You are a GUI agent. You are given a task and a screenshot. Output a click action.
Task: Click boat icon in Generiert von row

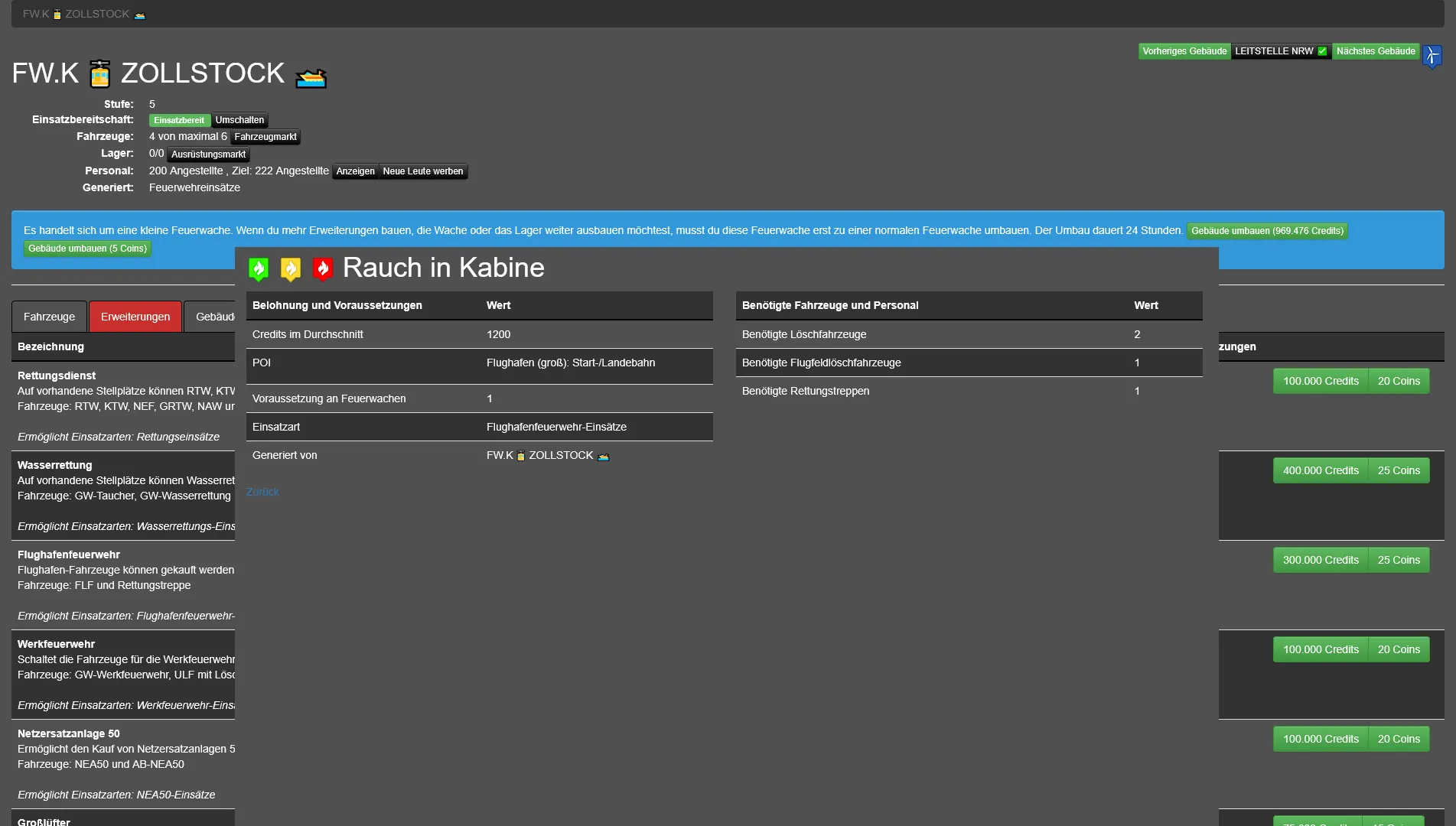pyautogui.click(x=603, y=457)
